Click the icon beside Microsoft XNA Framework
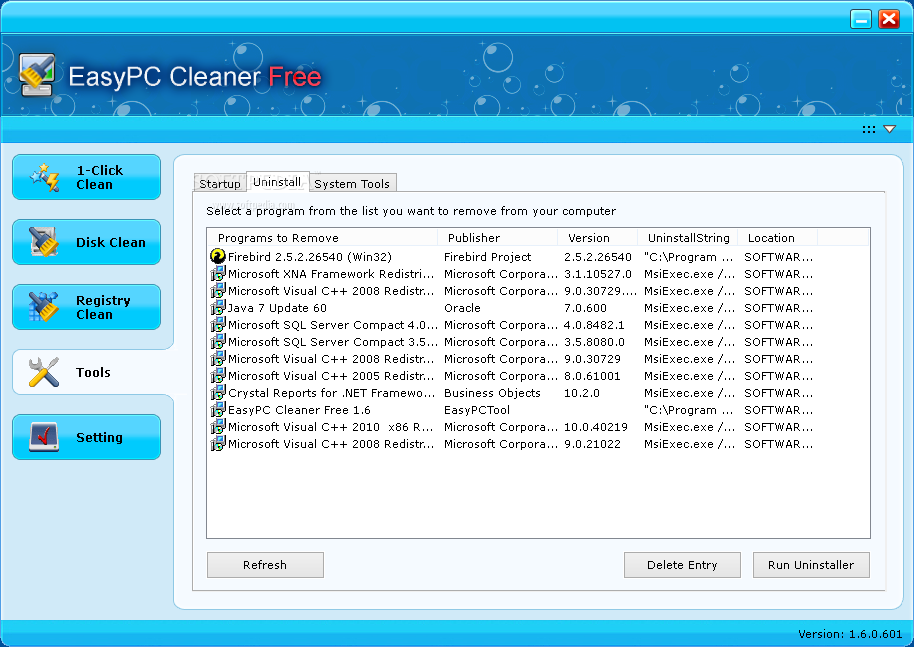Image resolution: width=914 pixels, height=647 pixels. 217,273
